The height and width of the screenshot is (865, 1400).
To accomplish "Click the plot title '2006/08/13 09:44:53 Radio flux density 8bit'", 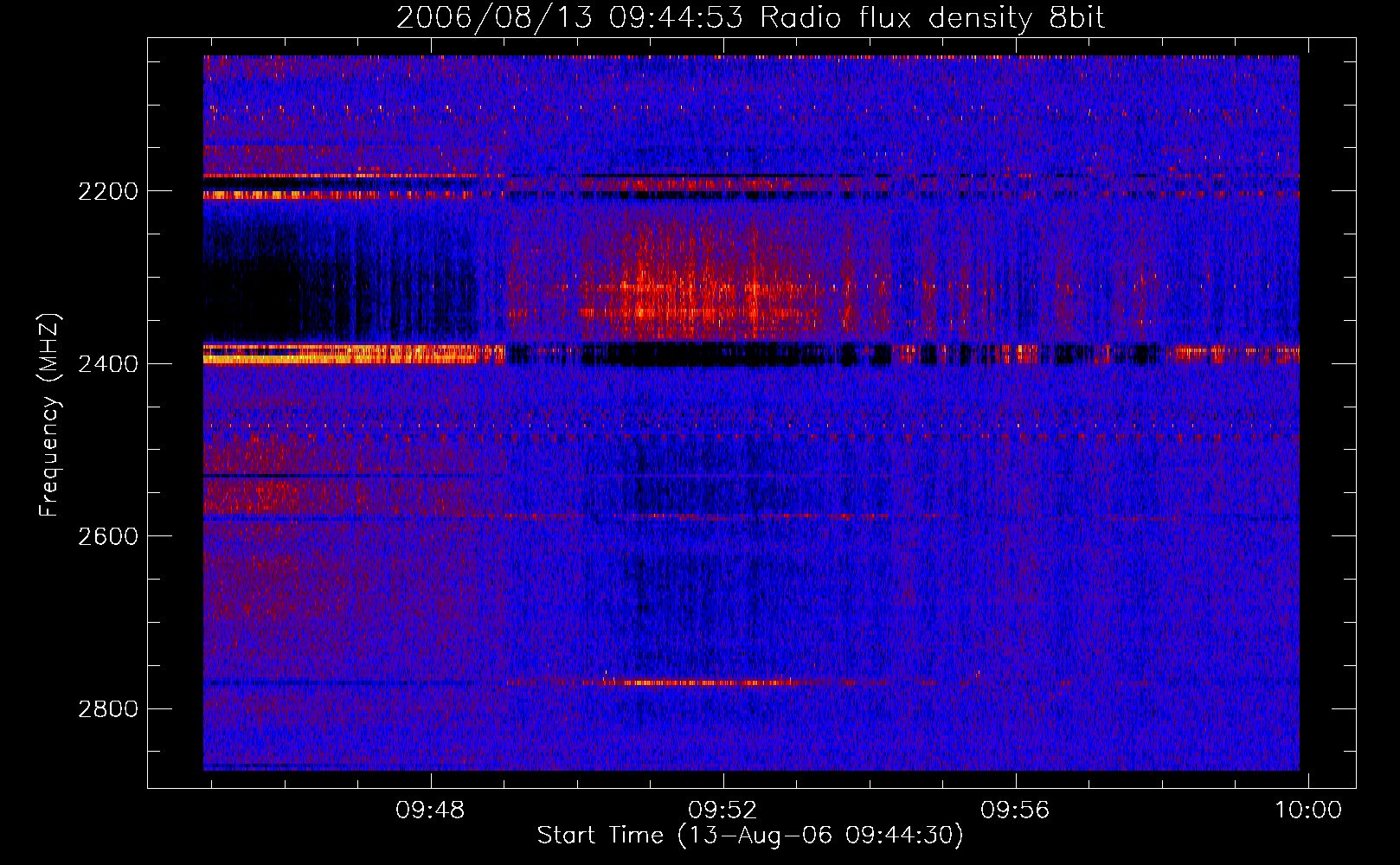I will [x=750, y=17].
